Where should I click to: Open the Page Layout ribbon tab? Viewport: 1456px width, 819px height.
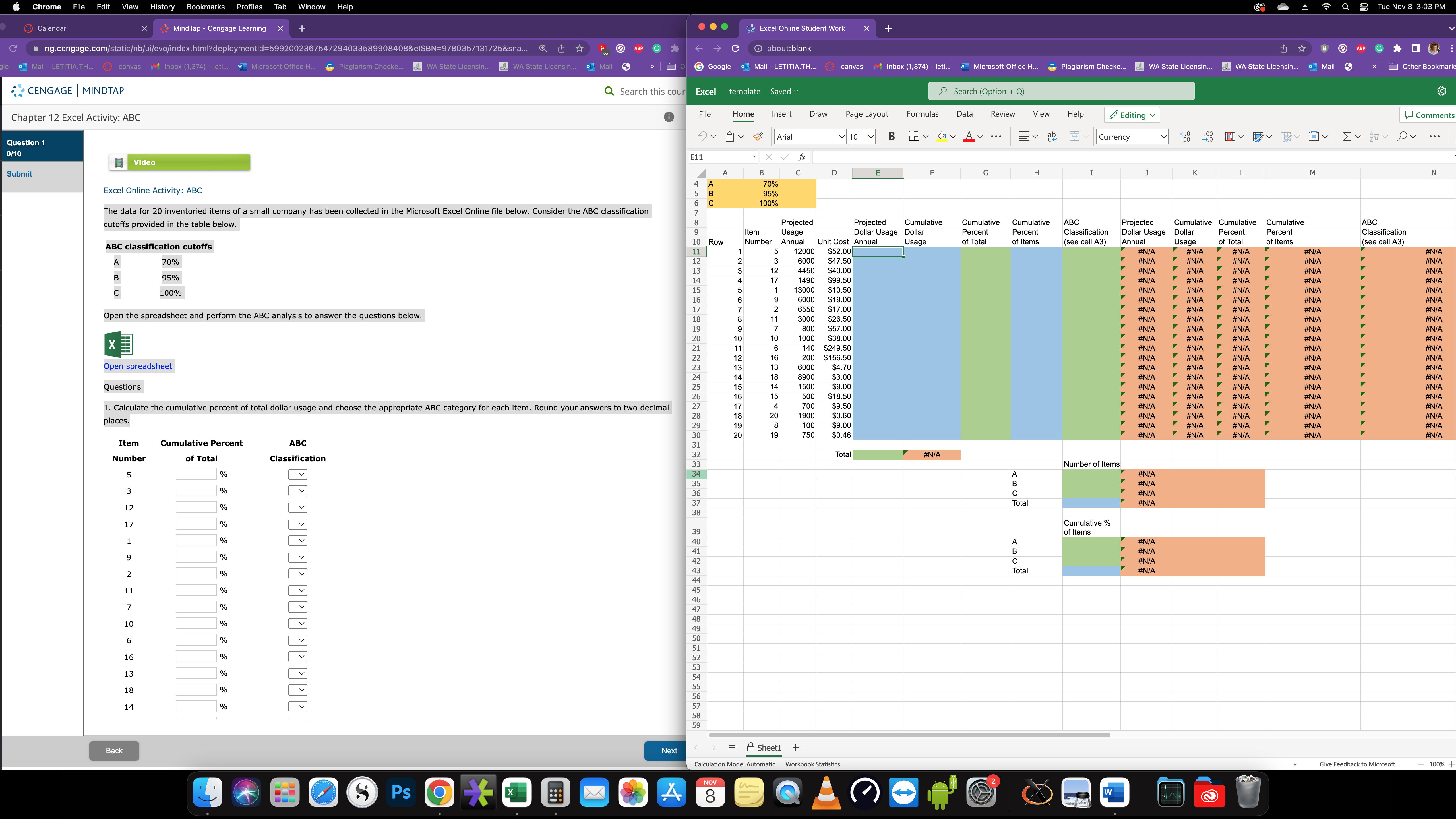coord(866,114)
